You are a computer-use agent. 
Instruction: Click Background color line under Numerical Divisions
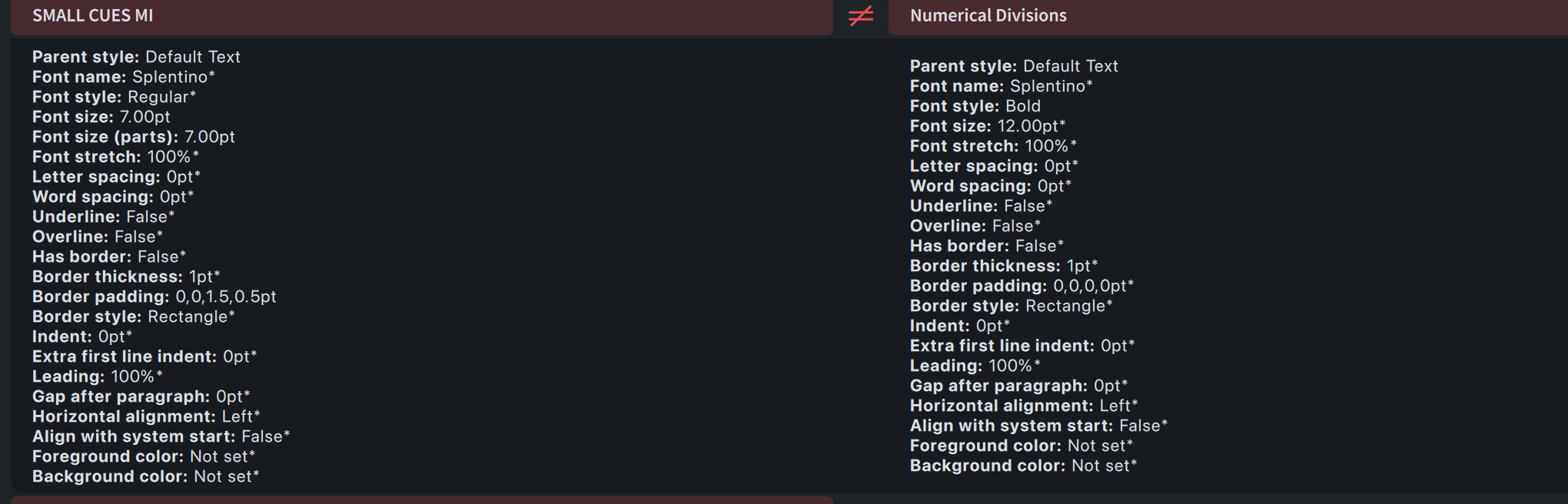[1022, 466]
